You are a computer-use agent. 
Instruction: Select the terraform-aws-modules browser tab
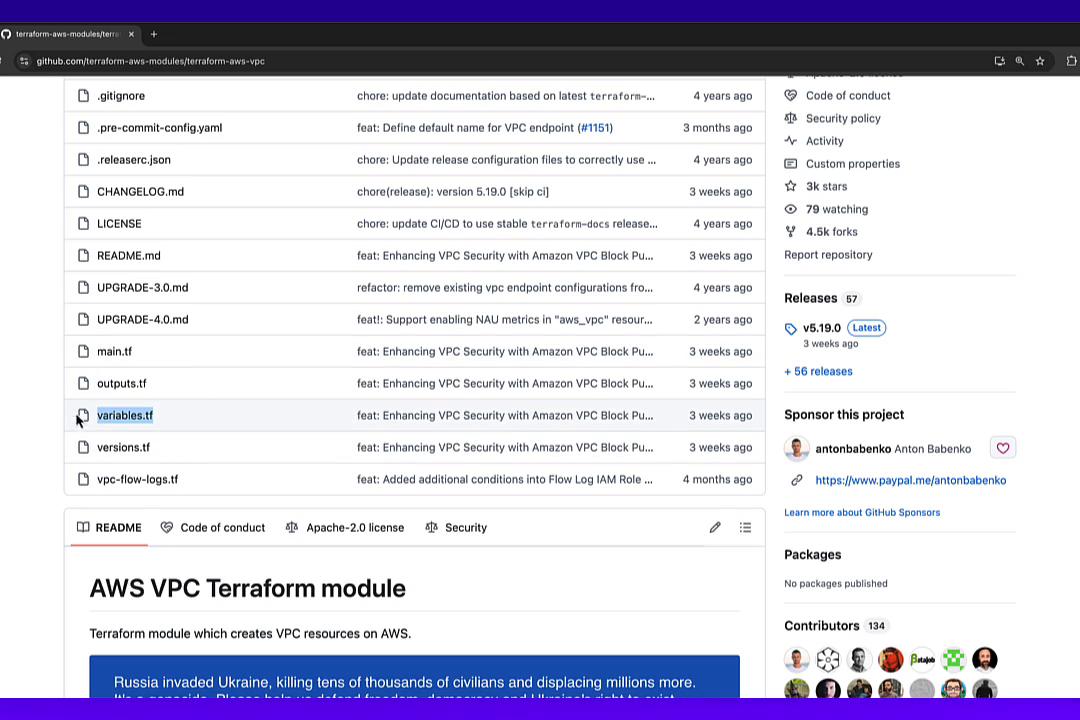(68, 34)
